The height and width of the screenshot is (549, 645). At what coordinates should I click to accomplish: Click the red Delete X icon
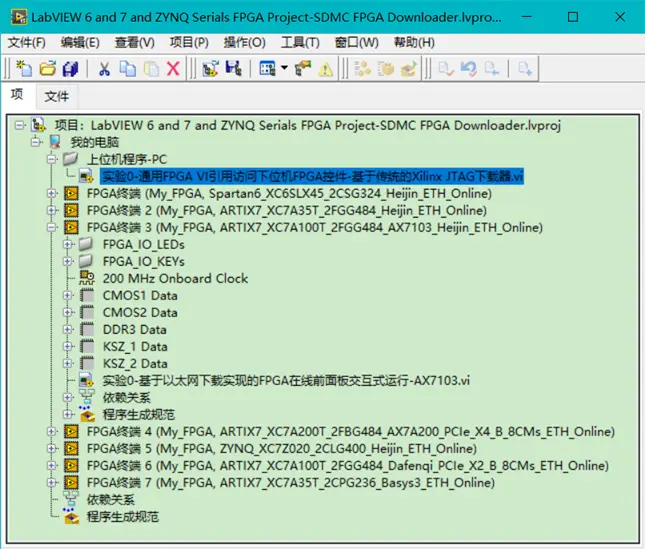tap(173, 68)
